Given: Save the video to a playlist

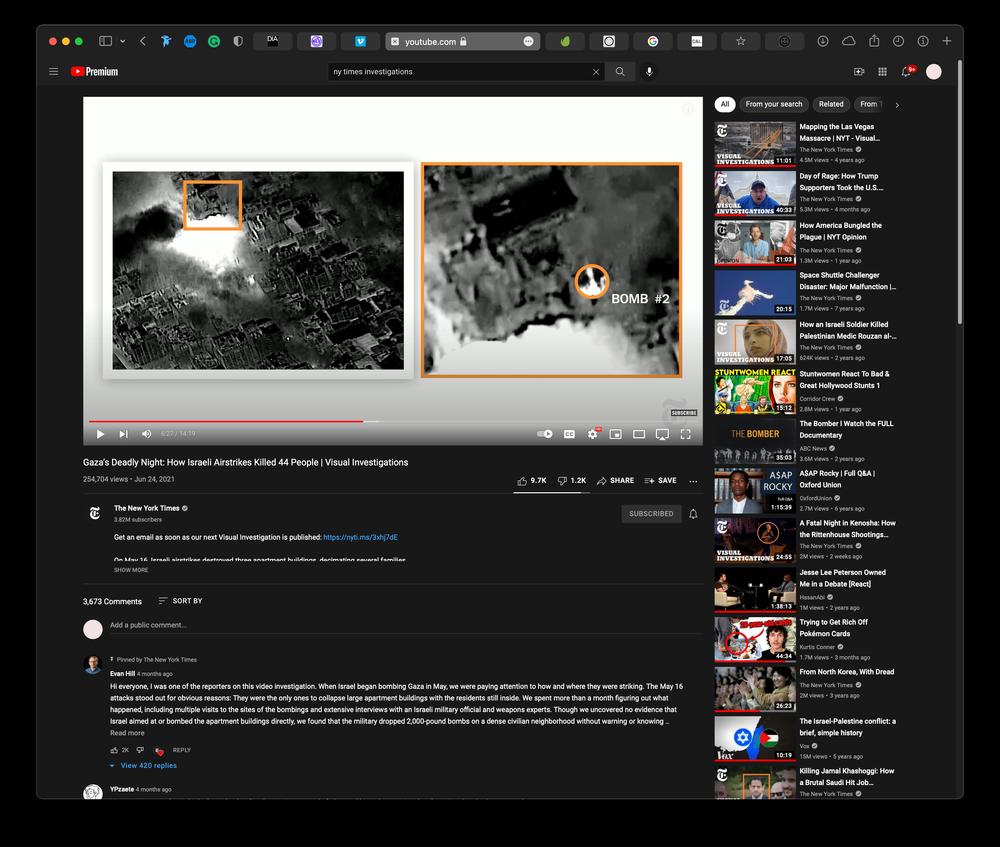Looking at the screenshot, I should (x=661, y=480).
